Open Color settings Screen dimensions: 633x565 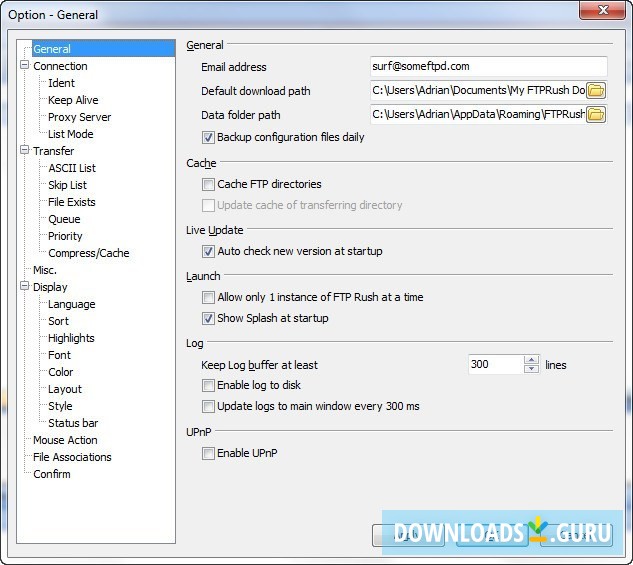point(61,372)
